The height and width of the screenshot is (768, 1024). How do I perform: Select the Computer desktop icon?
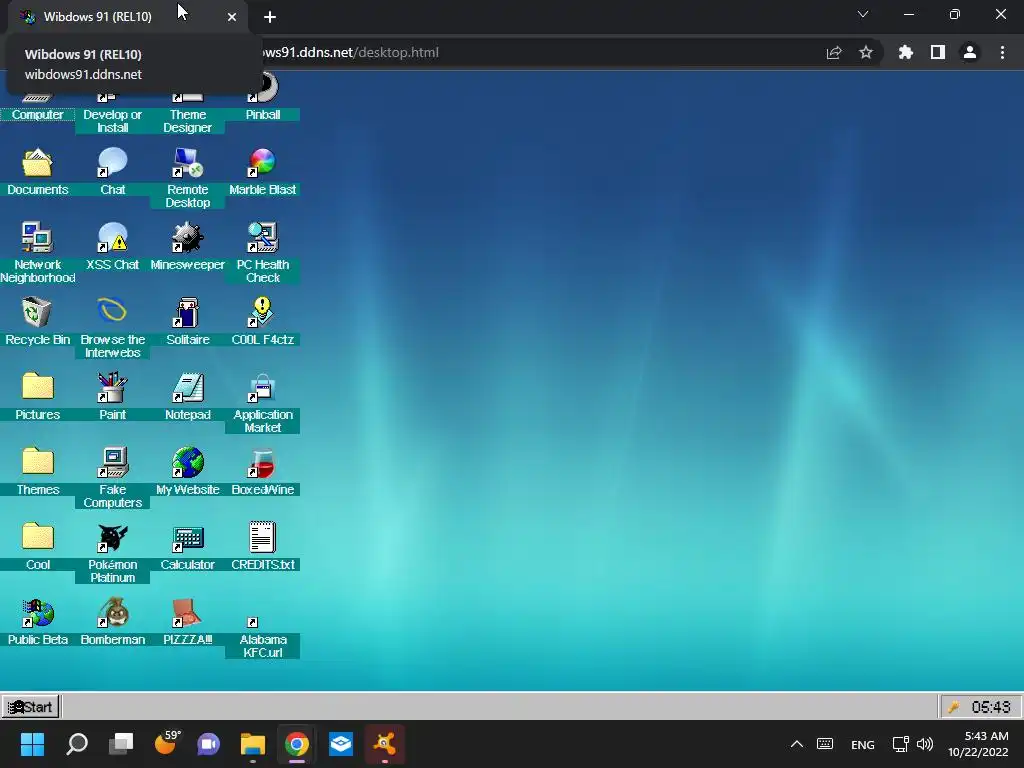click(x=37, y=114)
